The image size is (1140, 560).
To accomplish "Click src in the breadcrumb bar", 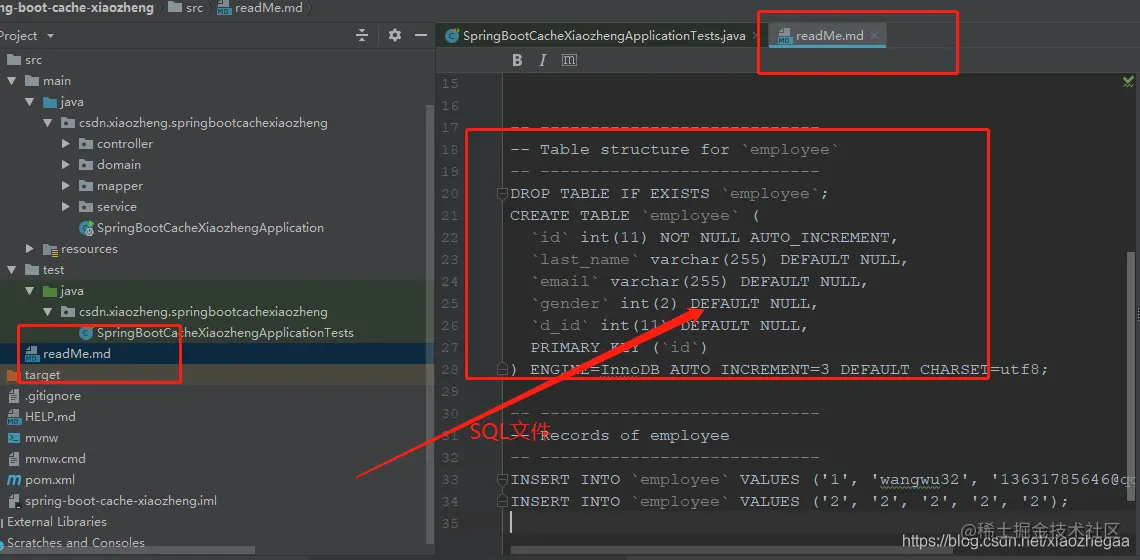I will click(186, 8).
